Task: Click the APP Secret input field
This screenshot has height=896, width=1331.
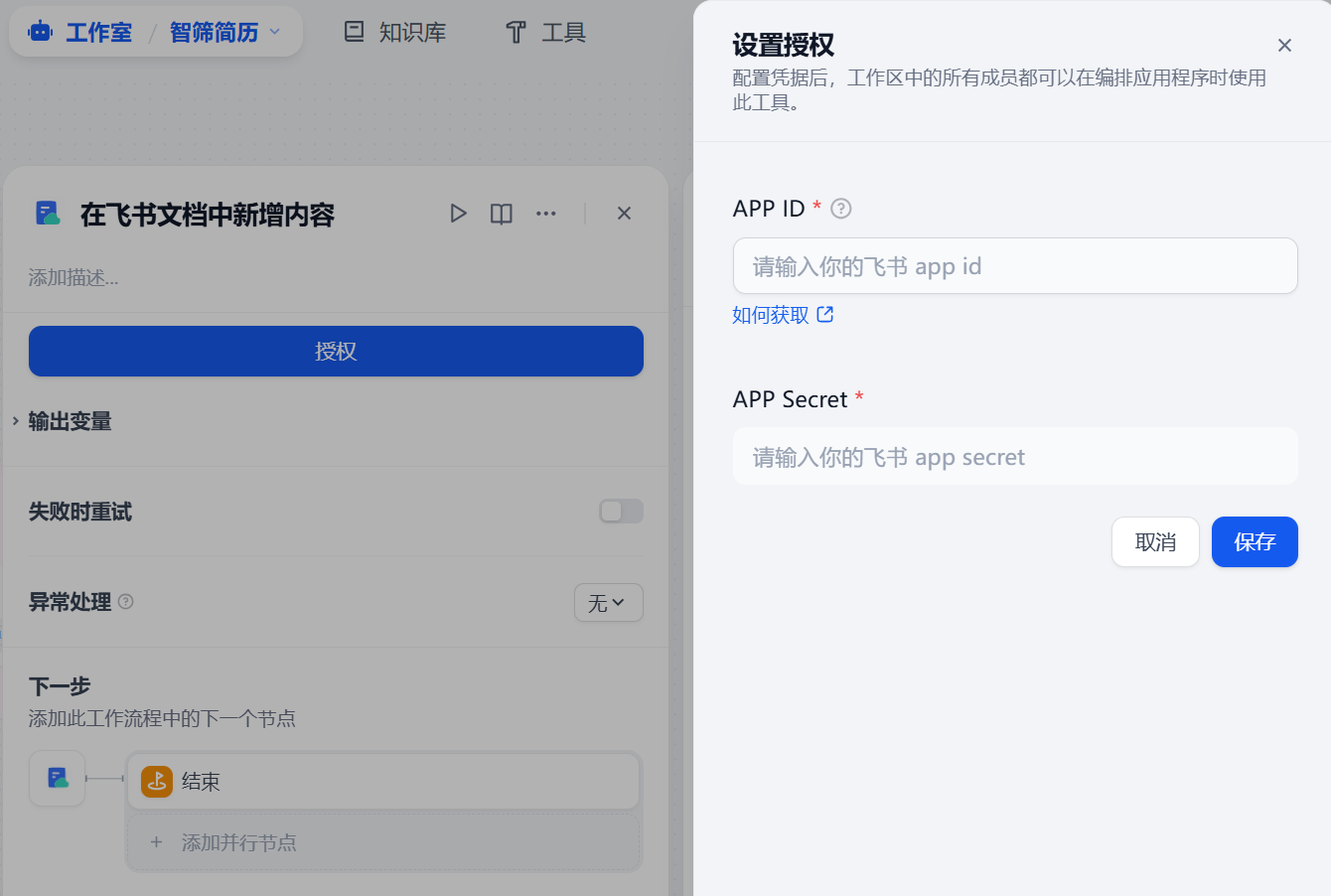Action: [1014, 456]
